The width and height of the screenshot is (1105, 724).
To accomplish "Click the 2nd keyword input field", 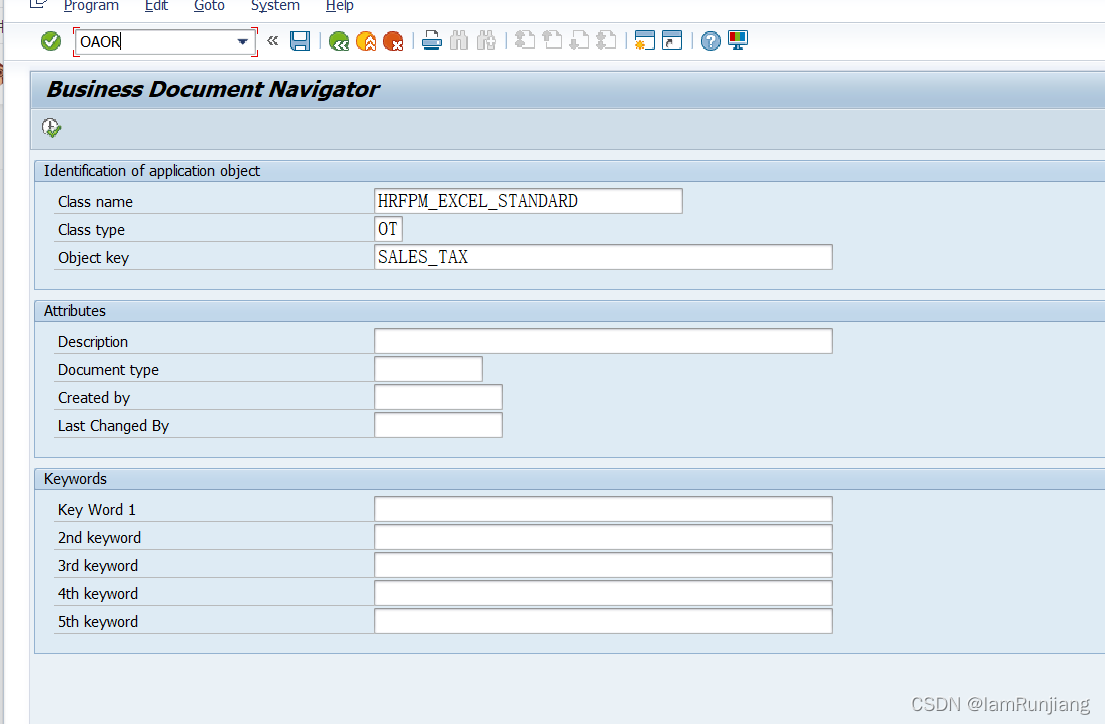I will (x=603, y=537).
